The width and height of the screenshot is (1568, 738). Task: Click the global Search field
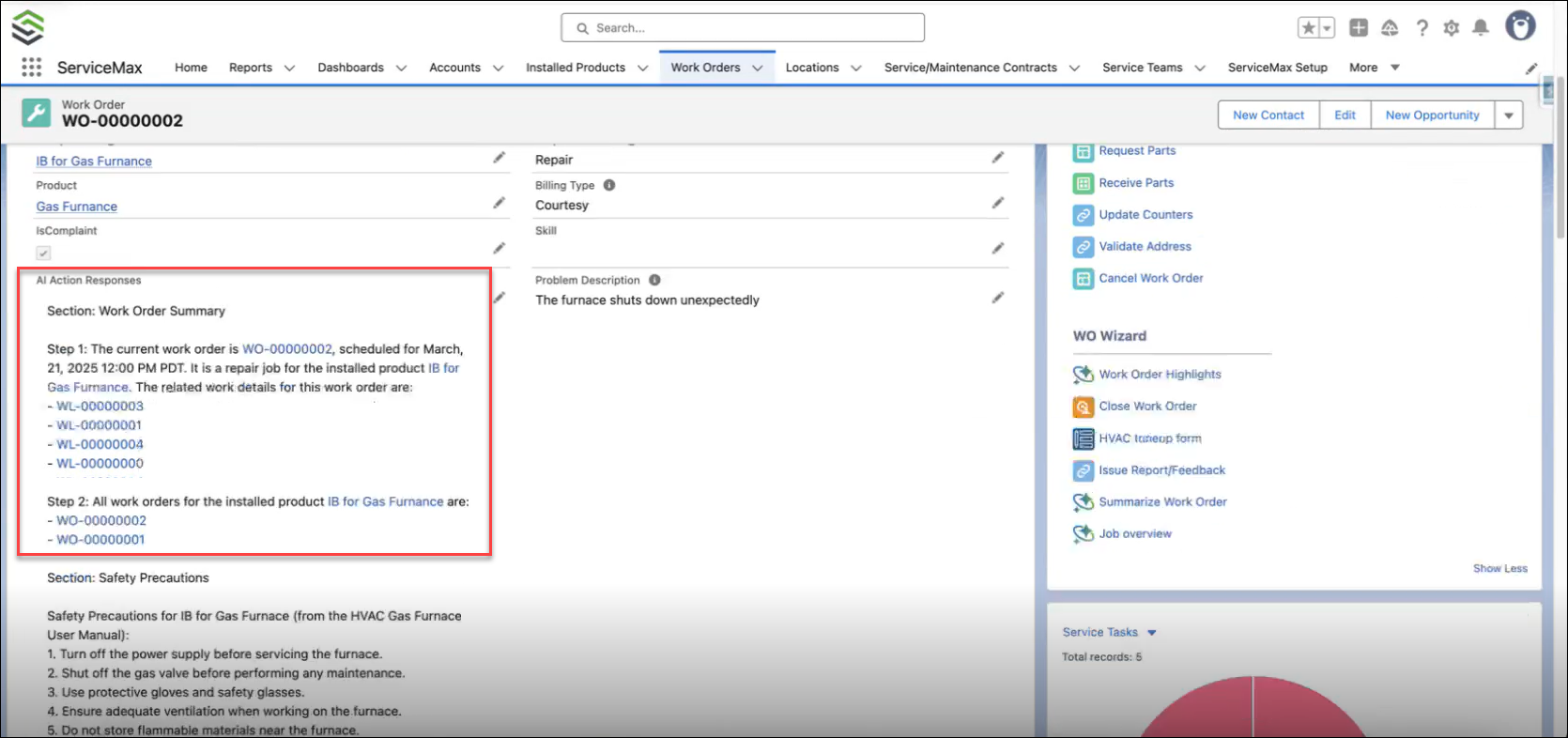click(x=743, y=28)
